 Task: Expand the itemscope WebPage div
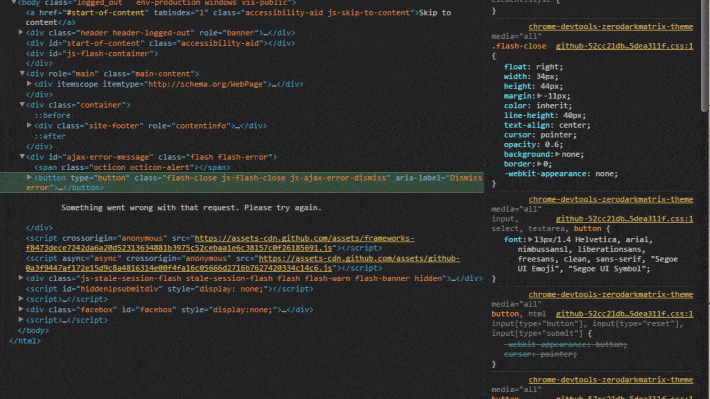pos(29,84)
